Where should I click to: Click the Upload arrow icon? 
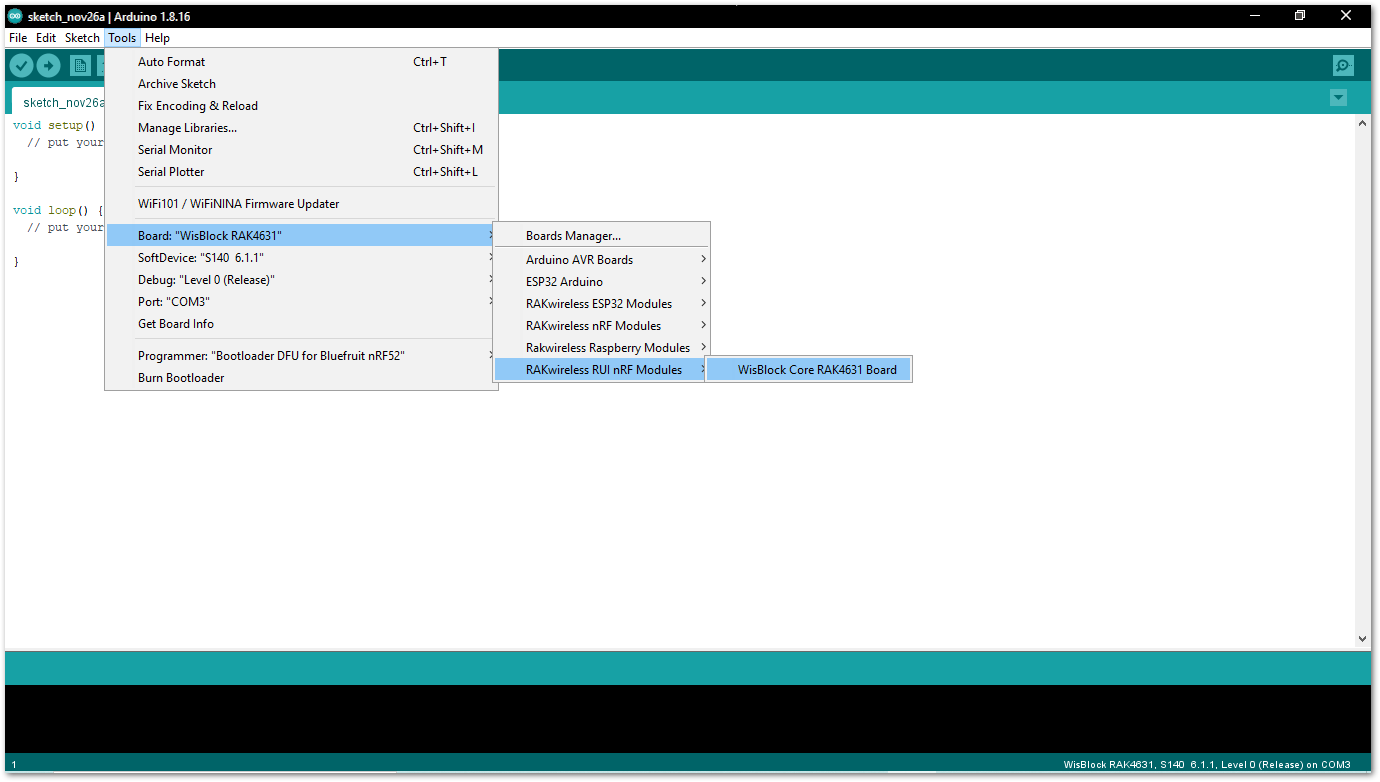(x=48, y=65)
